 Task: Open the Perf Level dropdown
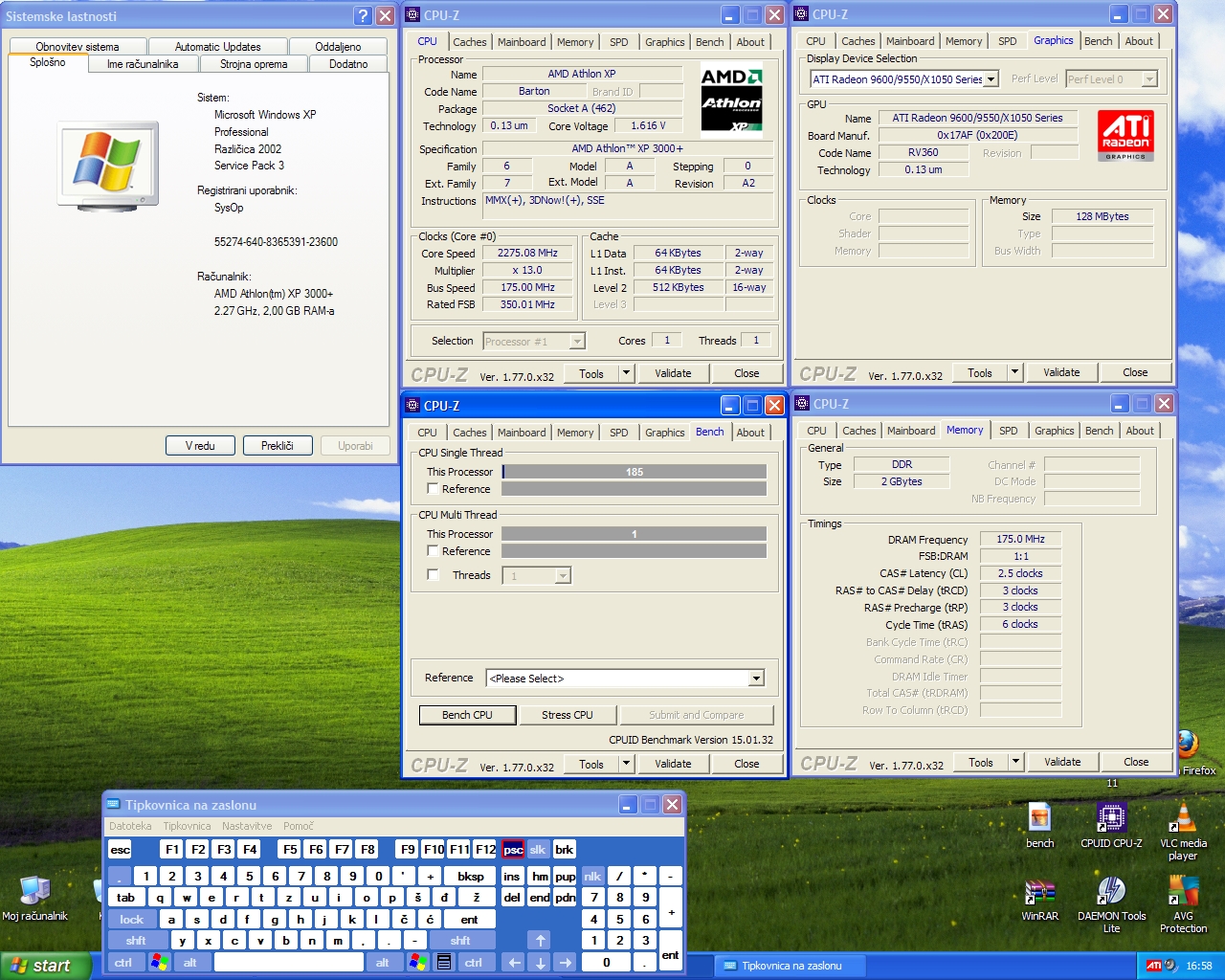point(1112,79)
